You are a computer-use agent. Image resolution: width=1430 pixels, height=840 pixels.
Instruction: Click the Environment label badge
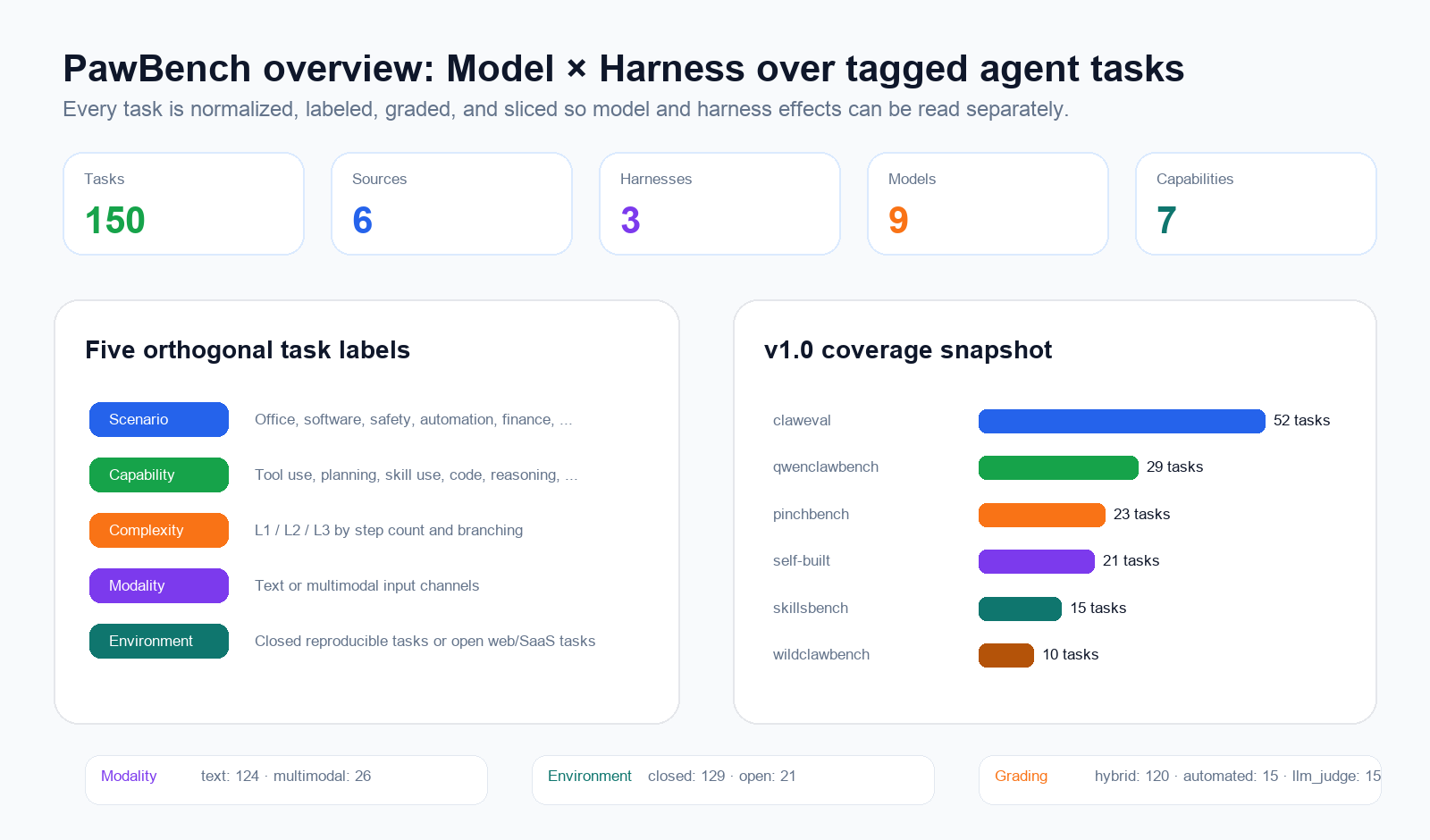(159, 641)
